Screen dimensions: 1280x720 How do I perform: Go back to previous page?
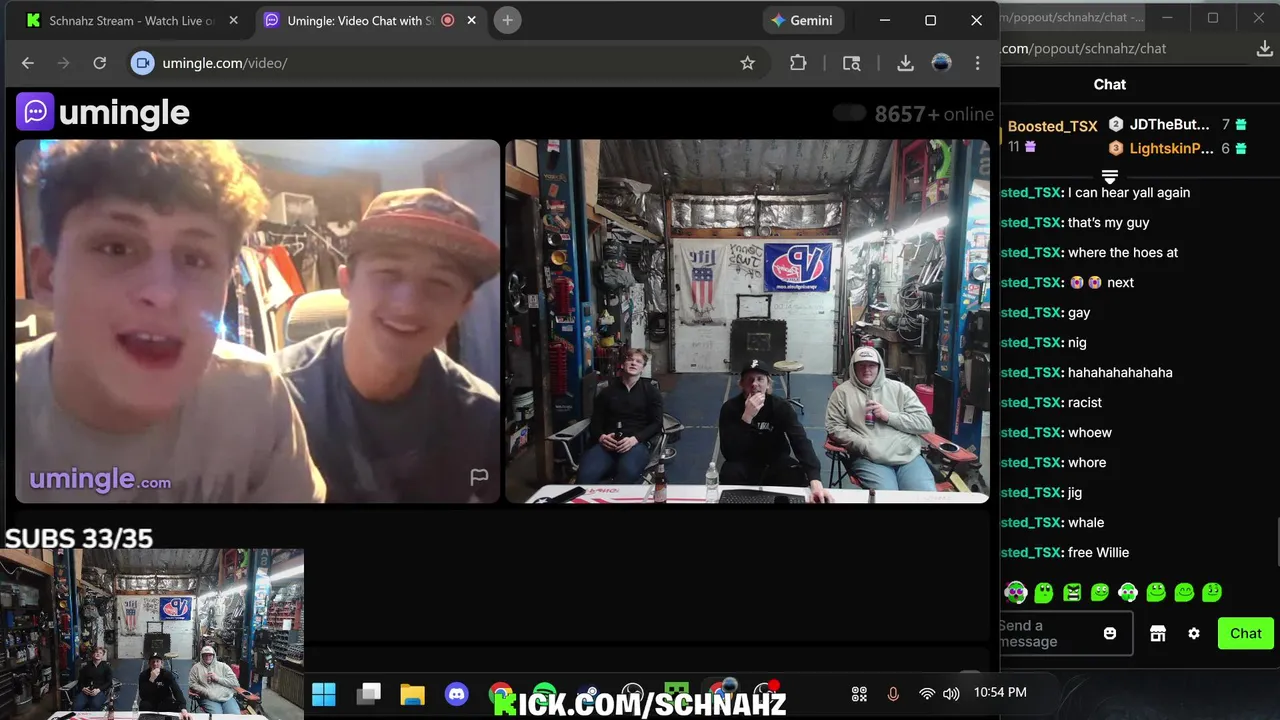coord(28,63)
